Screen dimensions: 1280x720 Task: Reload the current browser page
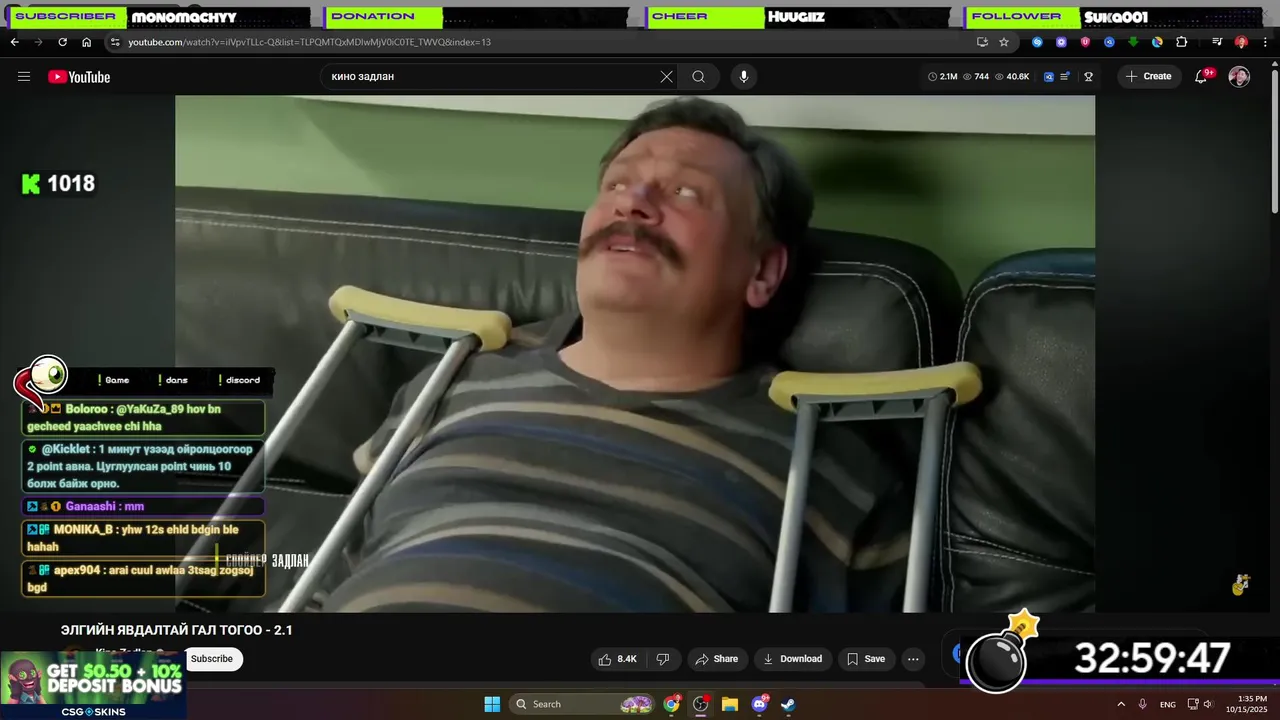click(62, 42)
